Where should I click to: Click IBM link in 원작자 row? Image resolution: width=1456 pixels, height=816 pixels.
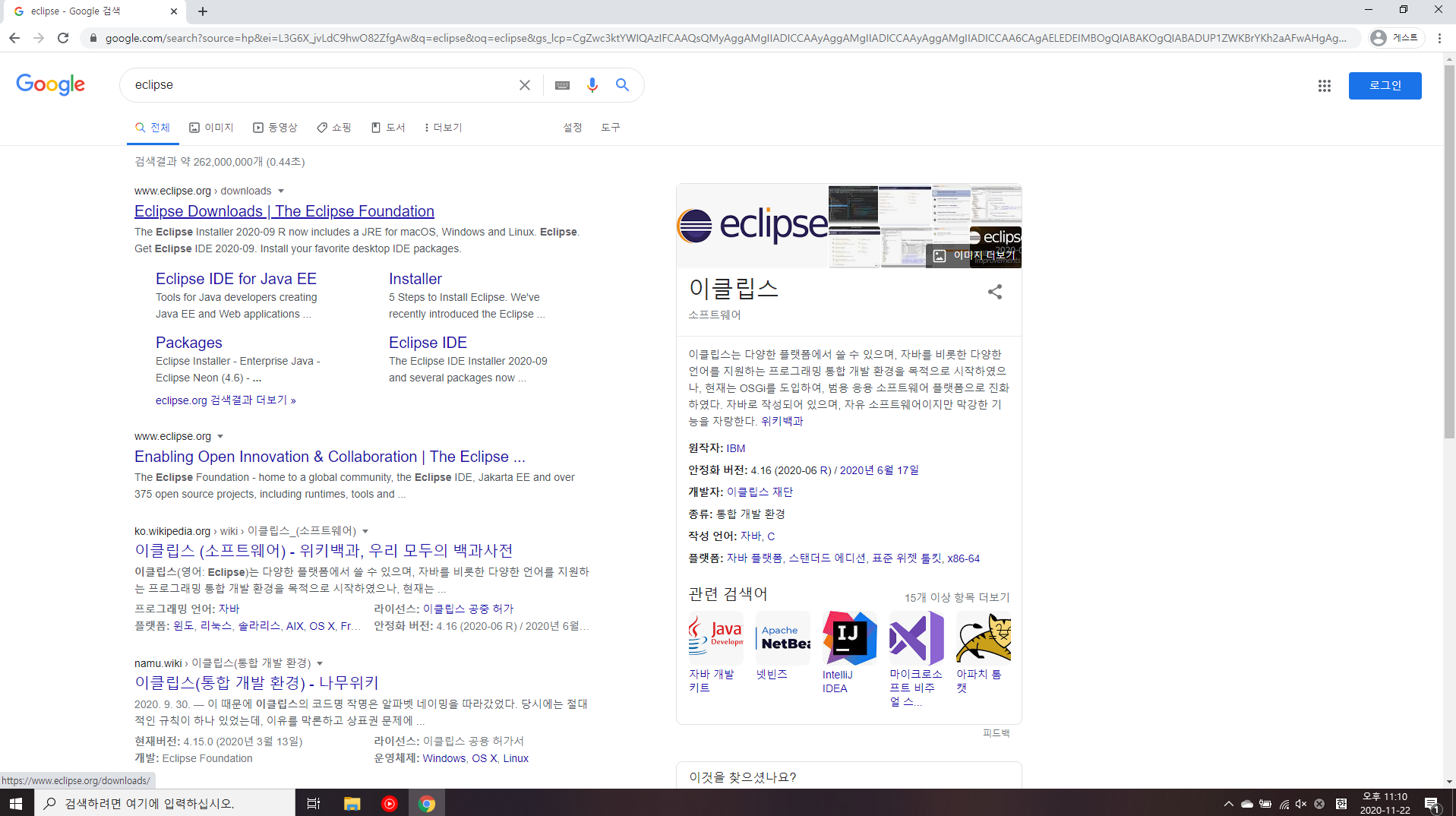pos(736,448)
